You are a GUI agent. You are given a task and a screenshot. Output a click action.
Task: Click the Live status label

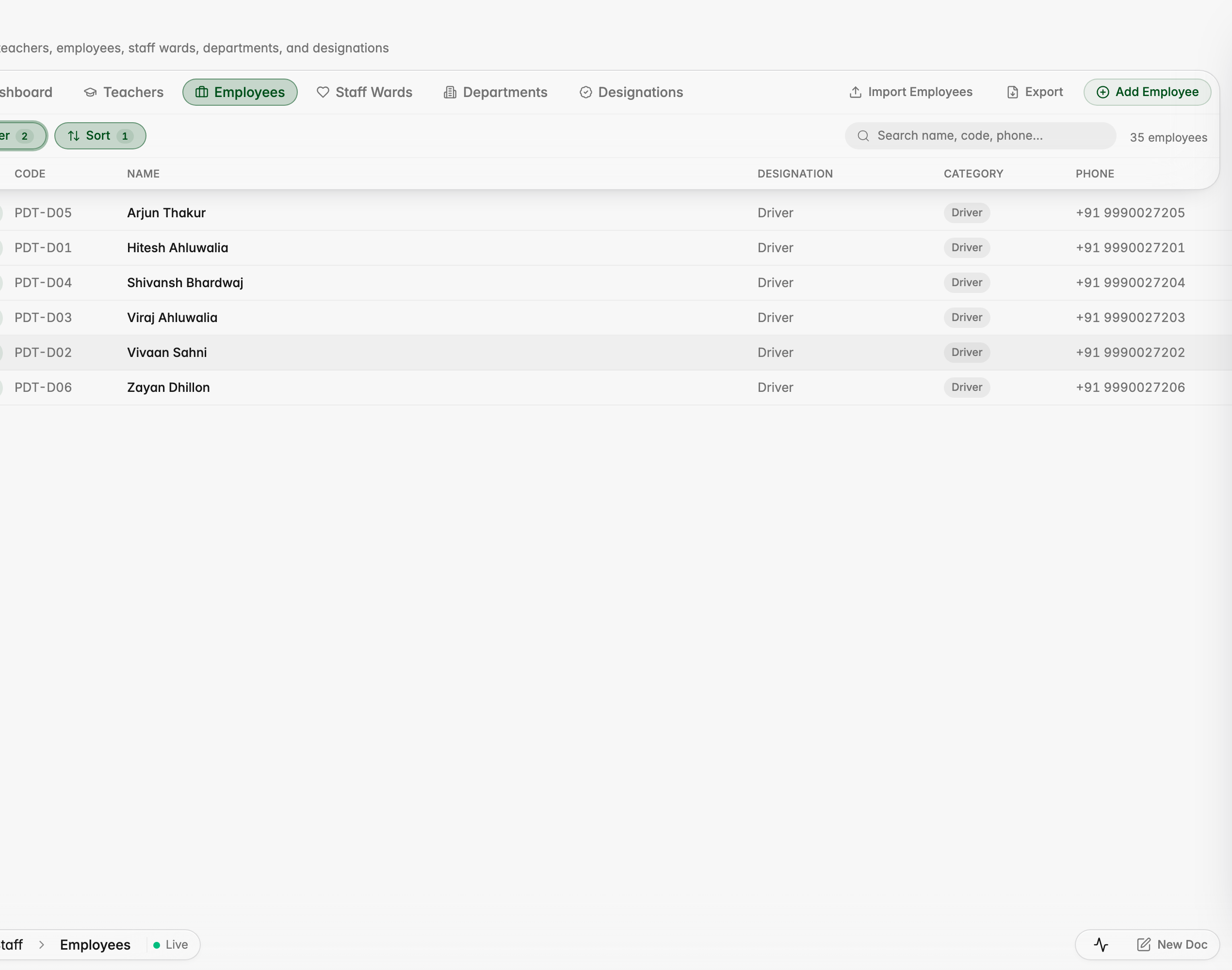(177, 944)
